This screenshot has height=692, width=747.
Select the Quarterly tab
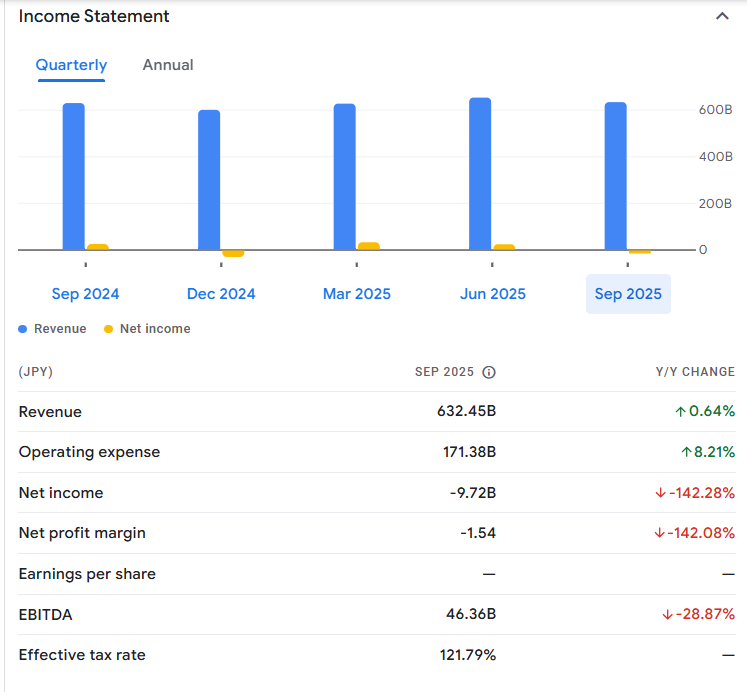coord(71,65)
